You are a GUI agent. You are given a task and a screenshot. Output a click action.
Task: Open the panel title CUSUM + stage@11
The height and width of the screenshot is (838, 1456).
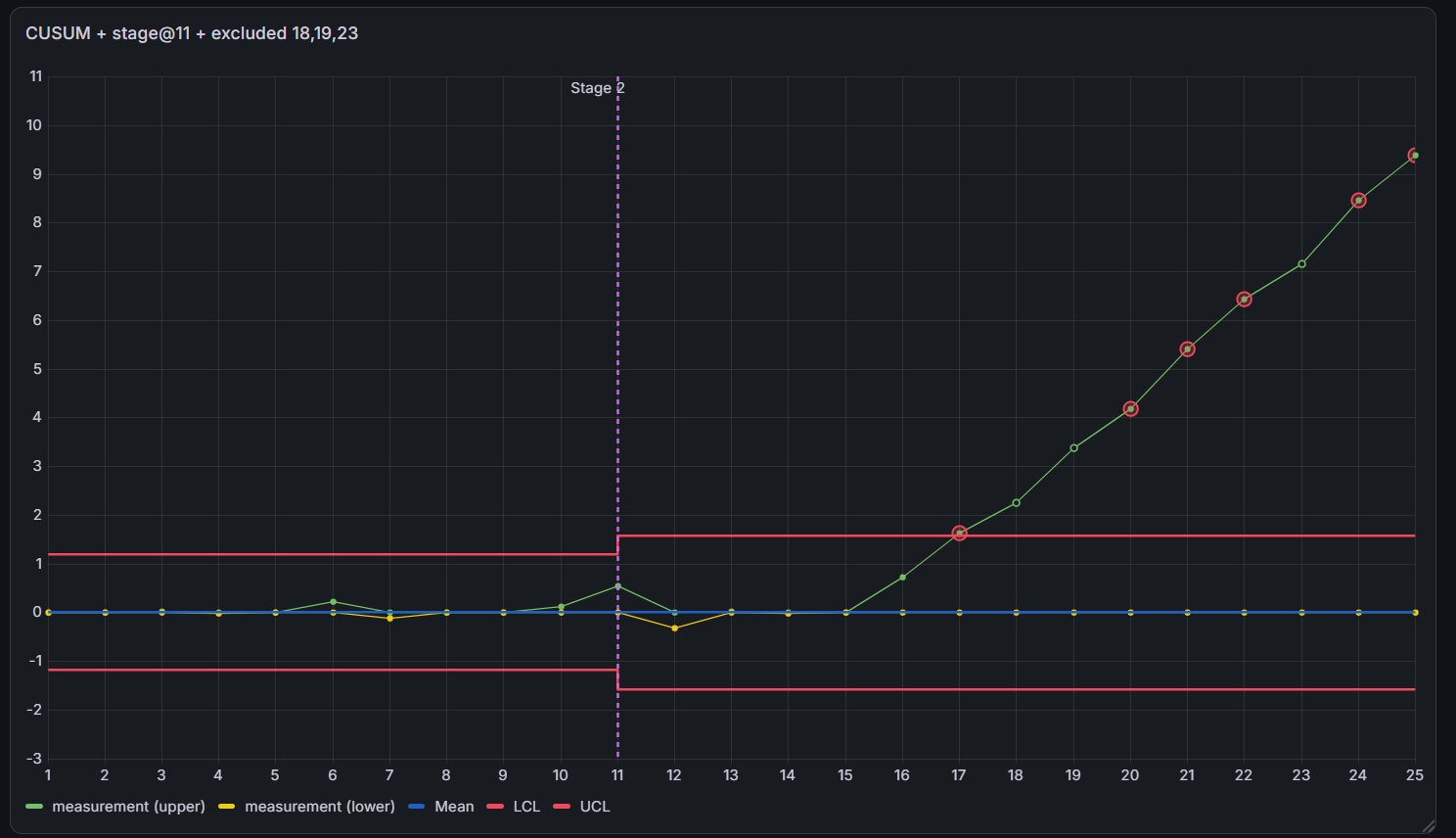192,33
